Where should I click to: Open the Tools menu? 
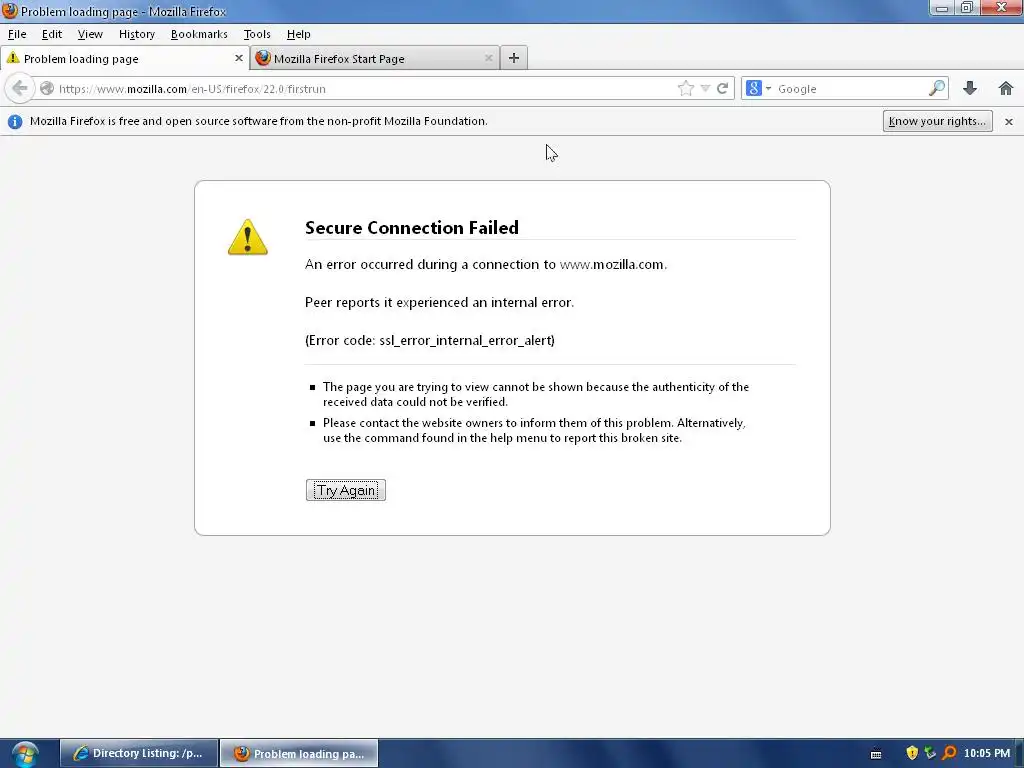click(x=257, y=34)
